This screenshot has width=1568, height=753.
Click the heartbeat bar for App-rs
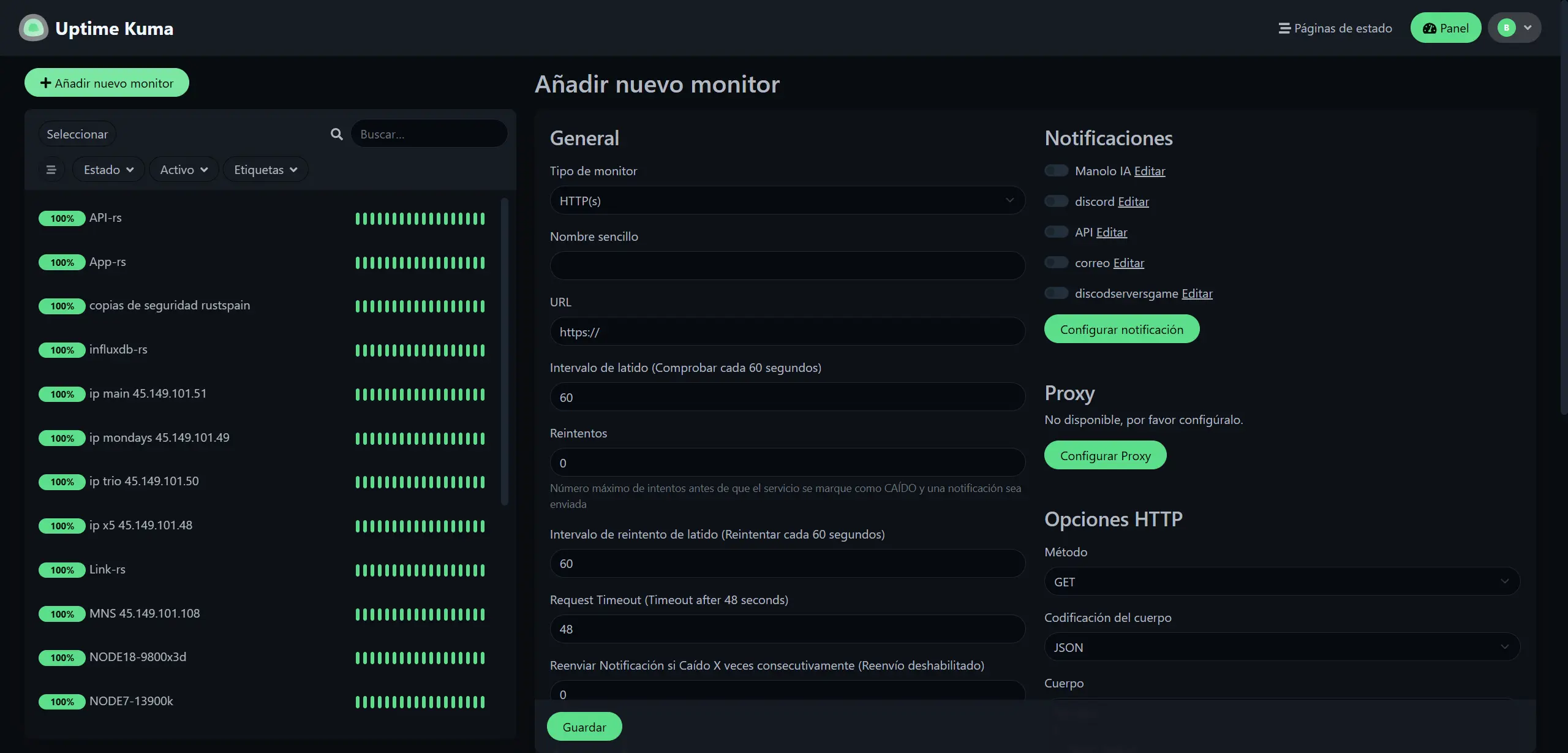coord(420,263)
